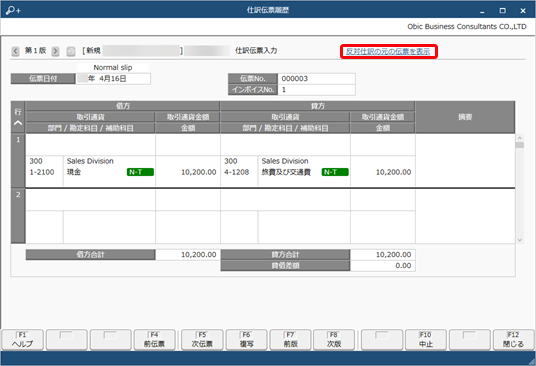Click the small history icon beside version arrows

point(71,51)
